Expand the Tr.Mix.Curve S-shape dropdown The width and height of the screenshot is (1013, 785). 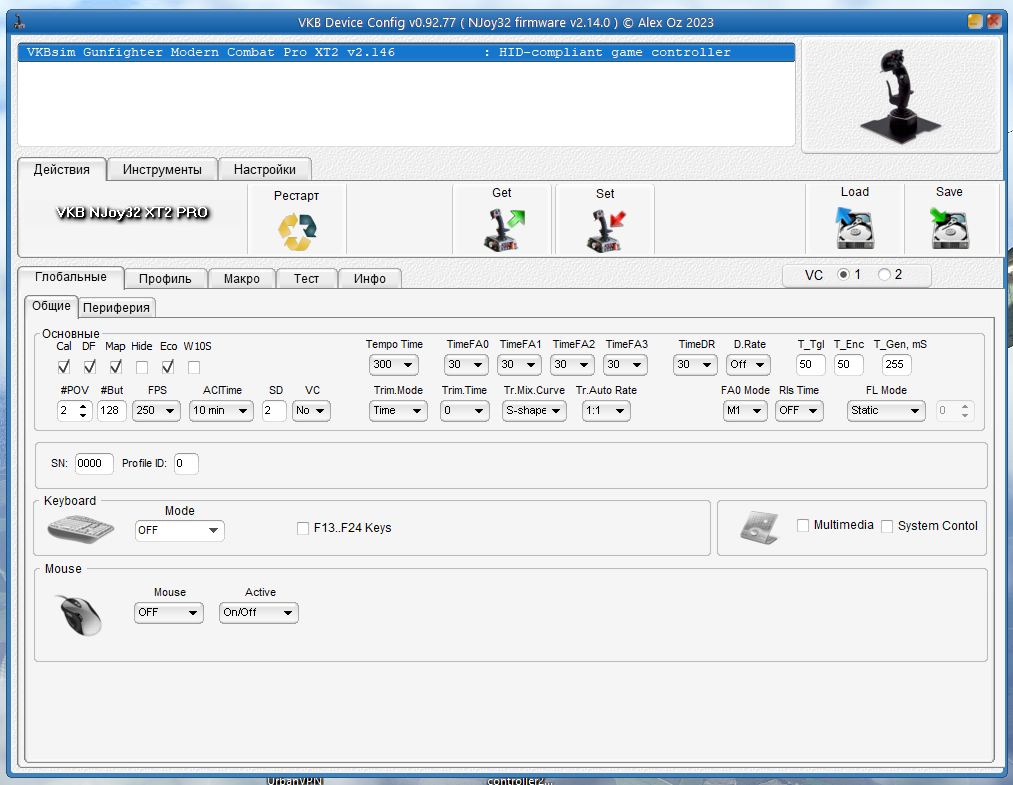[x=534, y=411]
